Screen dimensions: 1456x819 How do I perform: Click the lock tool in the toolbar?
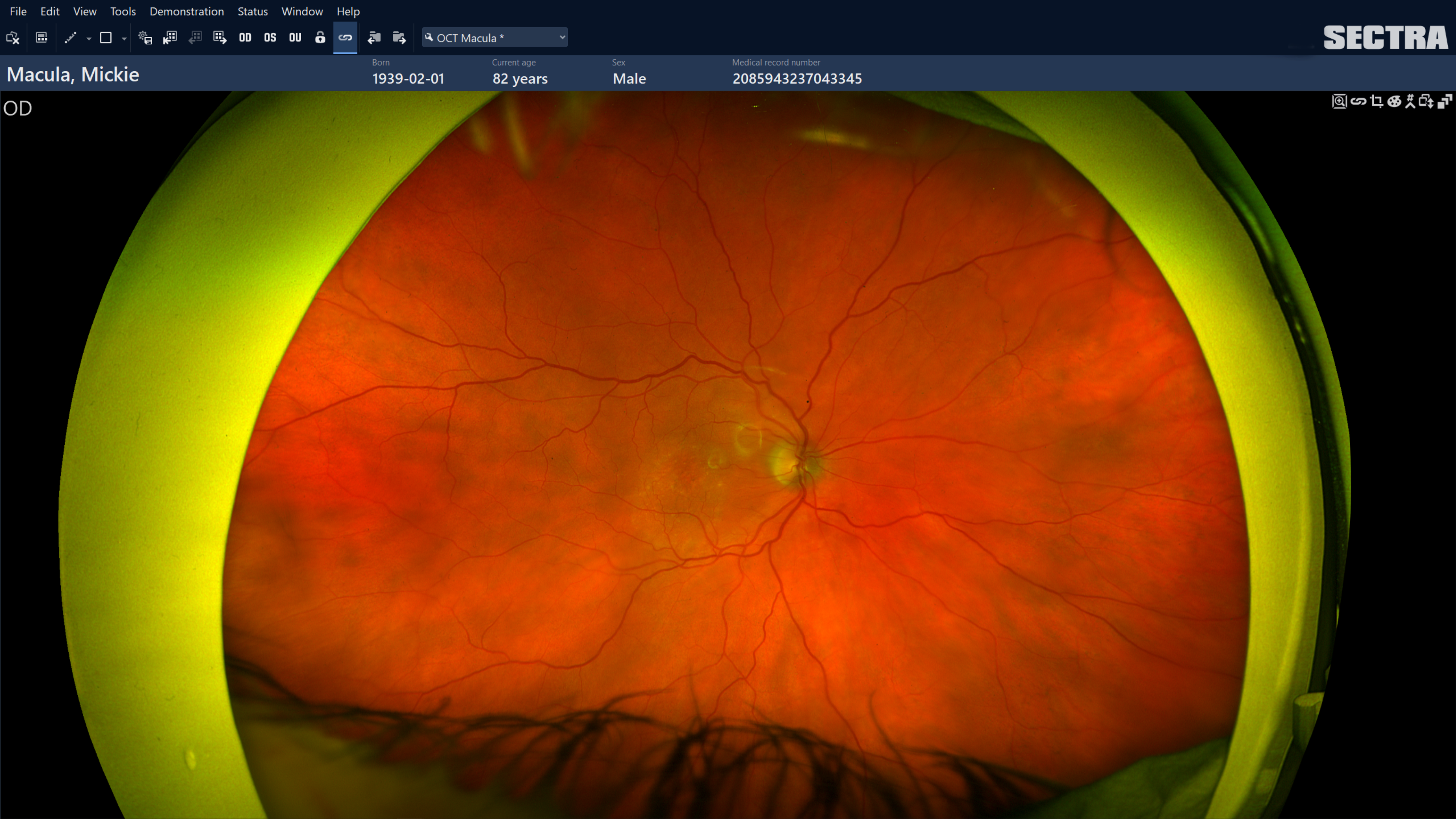coord(320,38)
